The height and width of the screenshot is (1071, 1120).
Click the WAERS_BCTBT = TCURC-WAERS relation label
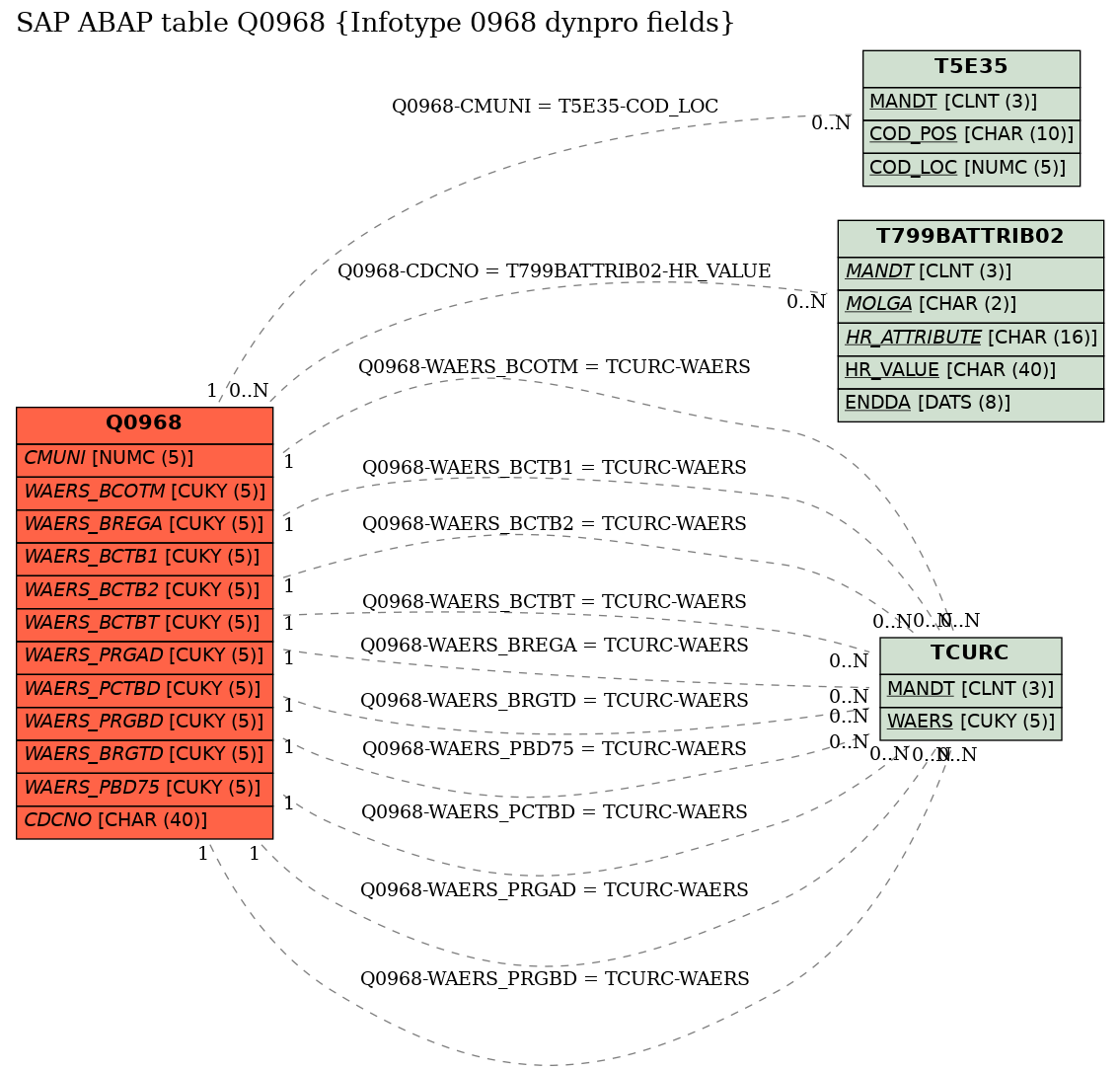554,602
